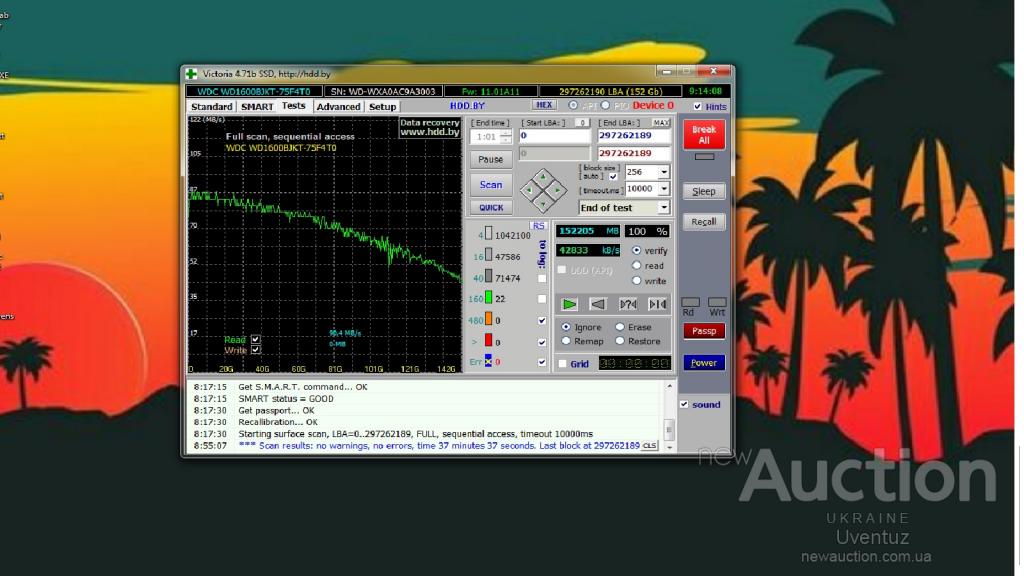Switch to the Standard tab
This screenshot has height=576, width=1024.
(211, 106)
